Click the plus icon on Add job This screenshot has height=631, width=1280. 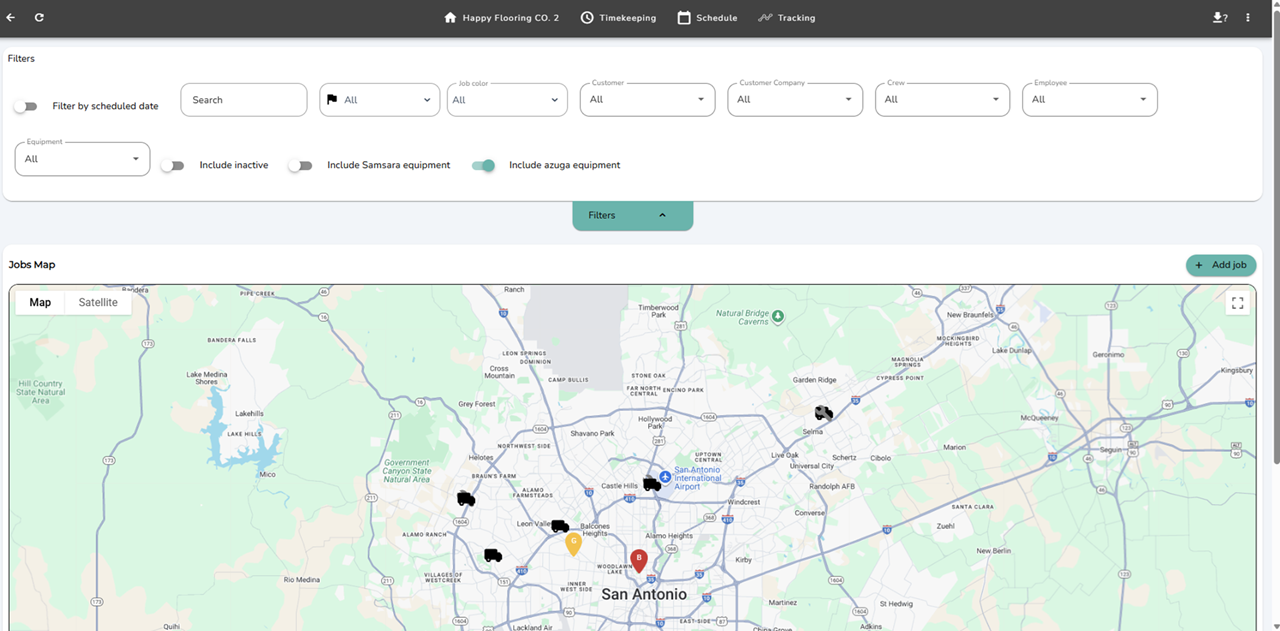tap(1199, 265)
